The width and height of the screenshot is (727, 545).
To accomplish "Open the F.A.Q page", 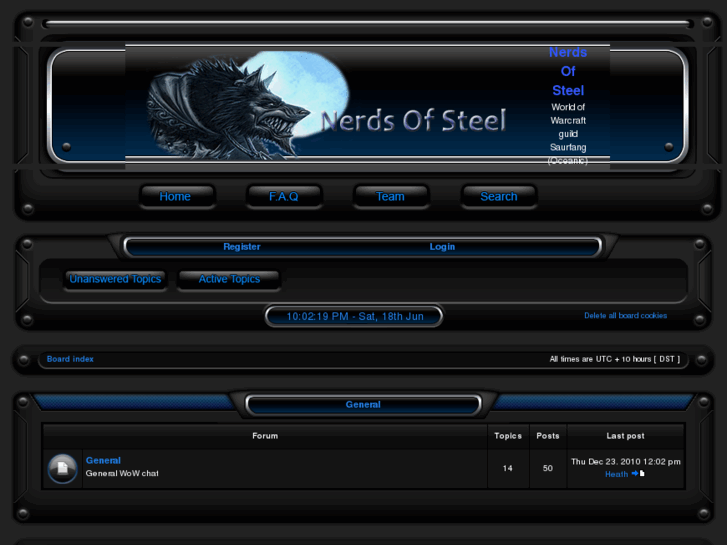I will click(284, 197).
